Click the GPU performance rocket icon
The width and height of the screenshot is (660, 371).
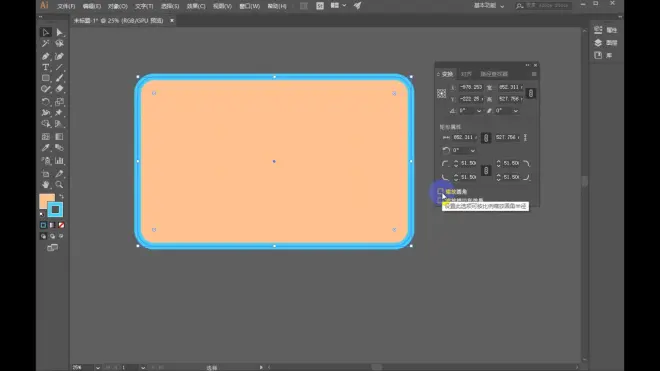(x=357, y=6)
